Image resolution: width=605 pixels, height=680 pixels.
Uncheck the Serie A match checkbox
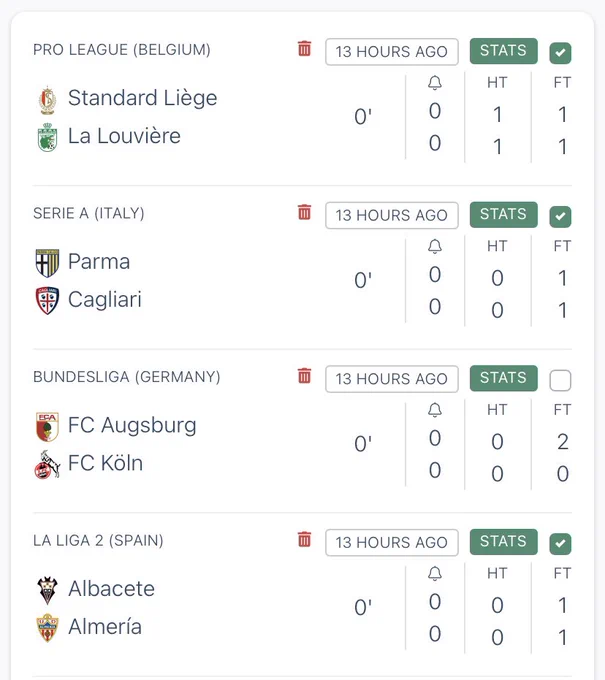[560, 216]
